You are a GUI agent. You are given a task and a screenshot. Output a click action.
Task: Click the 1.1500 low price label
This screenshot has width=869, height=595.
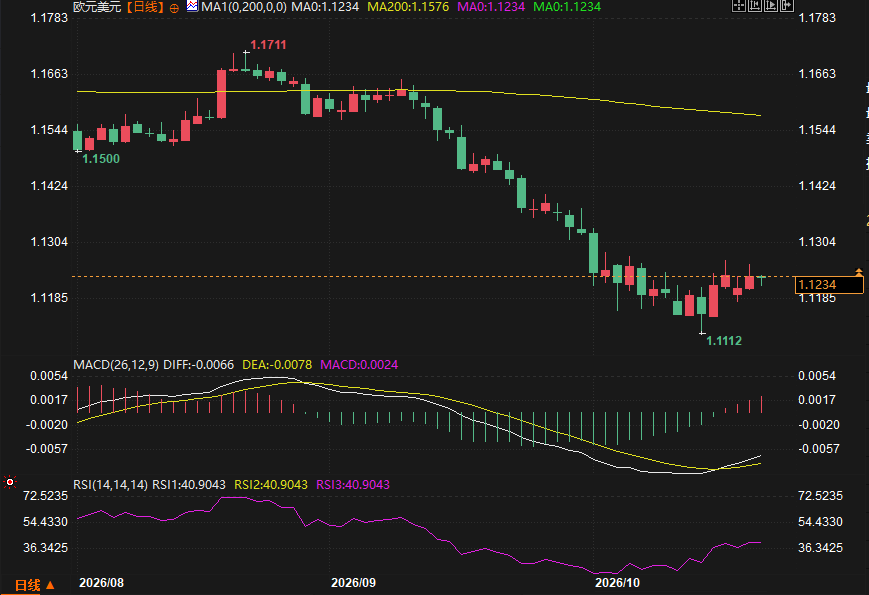click(x=101, y=159)
